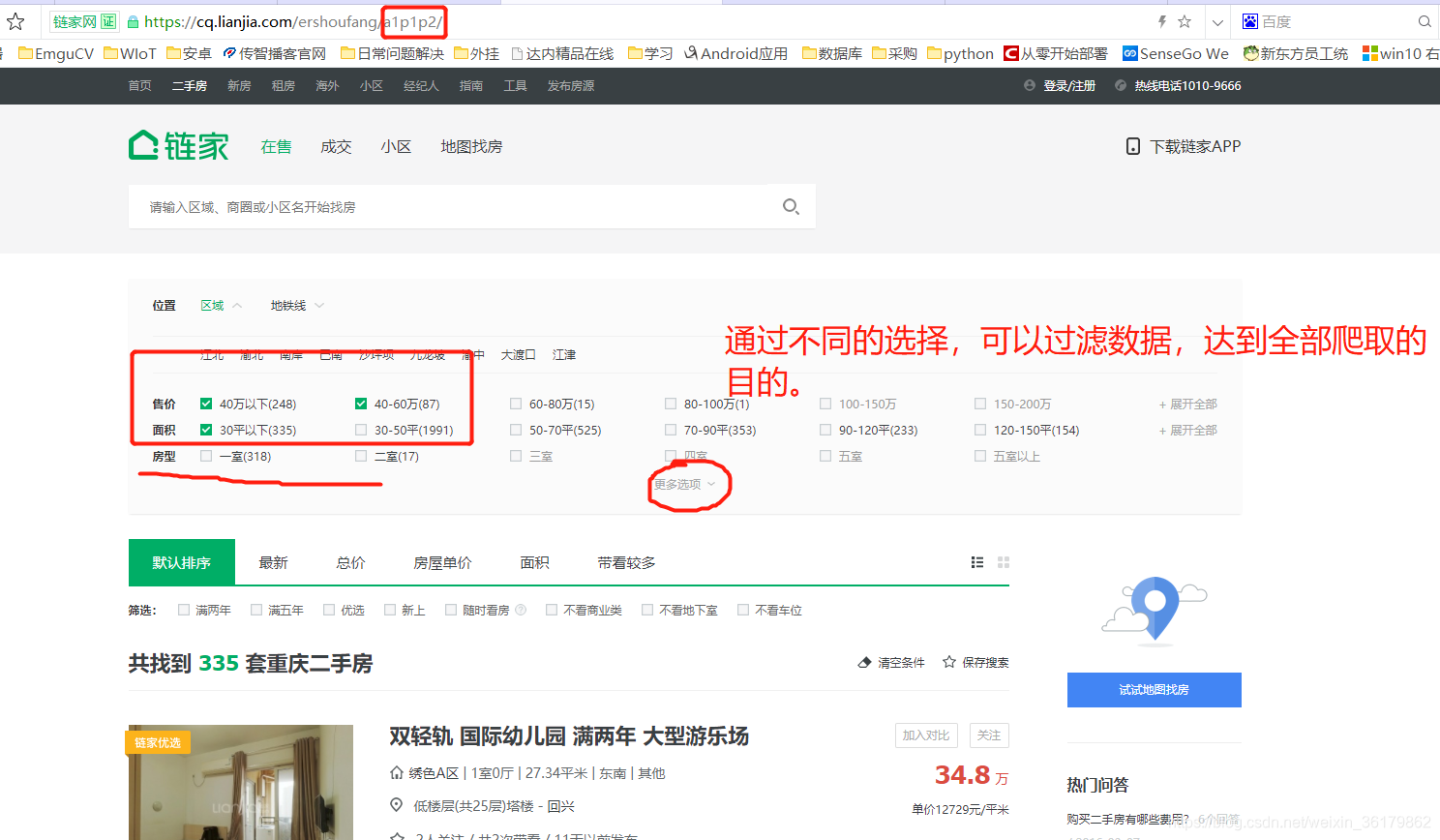Click the 关注 button on the listing
Screen dimensions: 1440x840
[989, 735]
